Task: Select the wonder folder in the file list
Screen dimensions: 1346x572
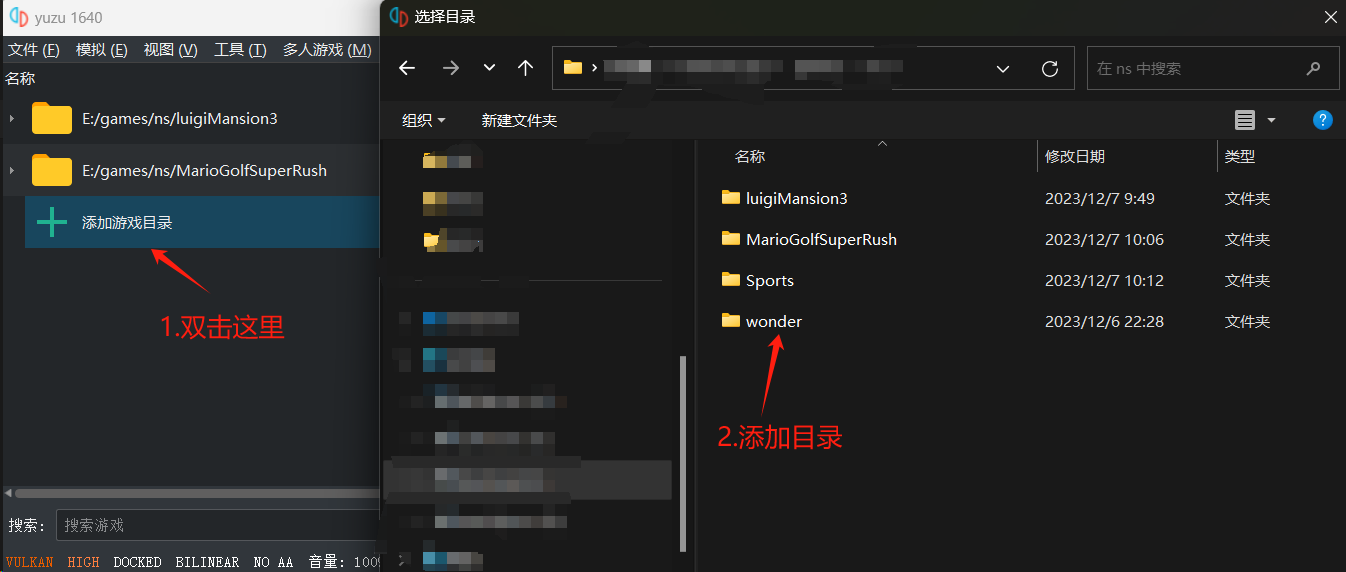Action: tap(773, 321)
